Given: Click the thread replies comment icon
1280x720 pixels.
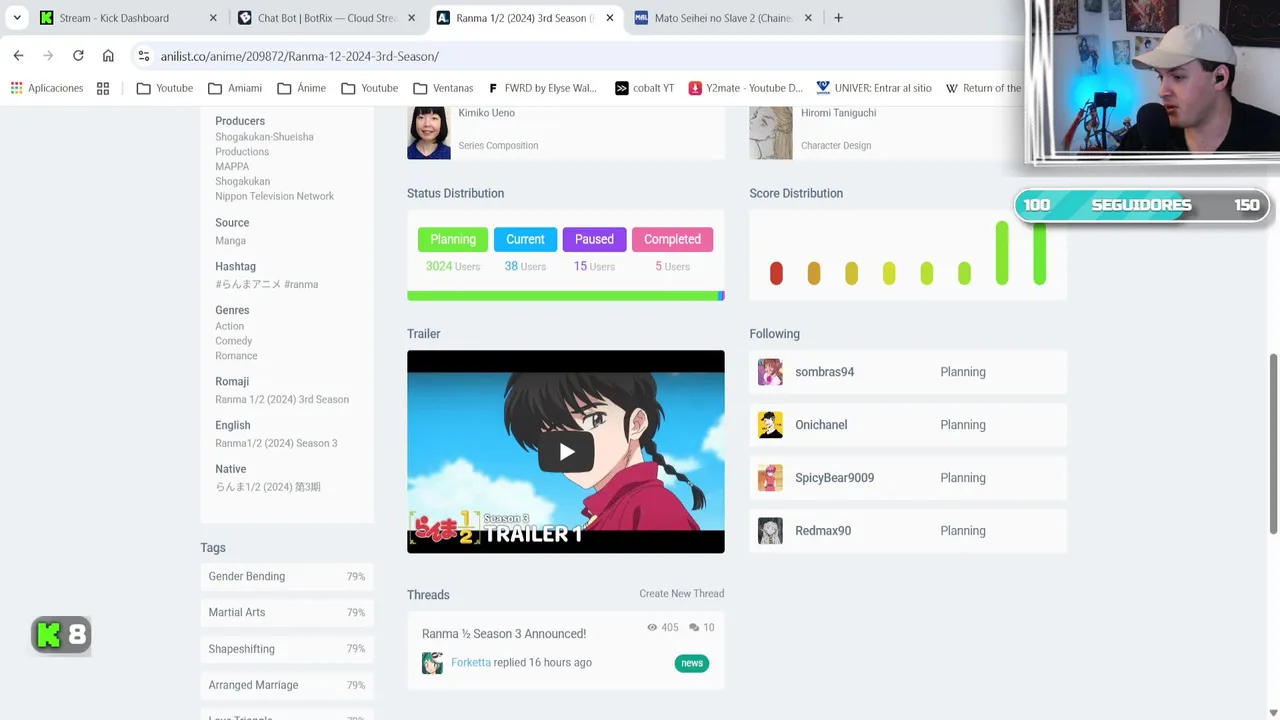Looking at the screenshot, I should pyautogui.click(x=694, y=628).
